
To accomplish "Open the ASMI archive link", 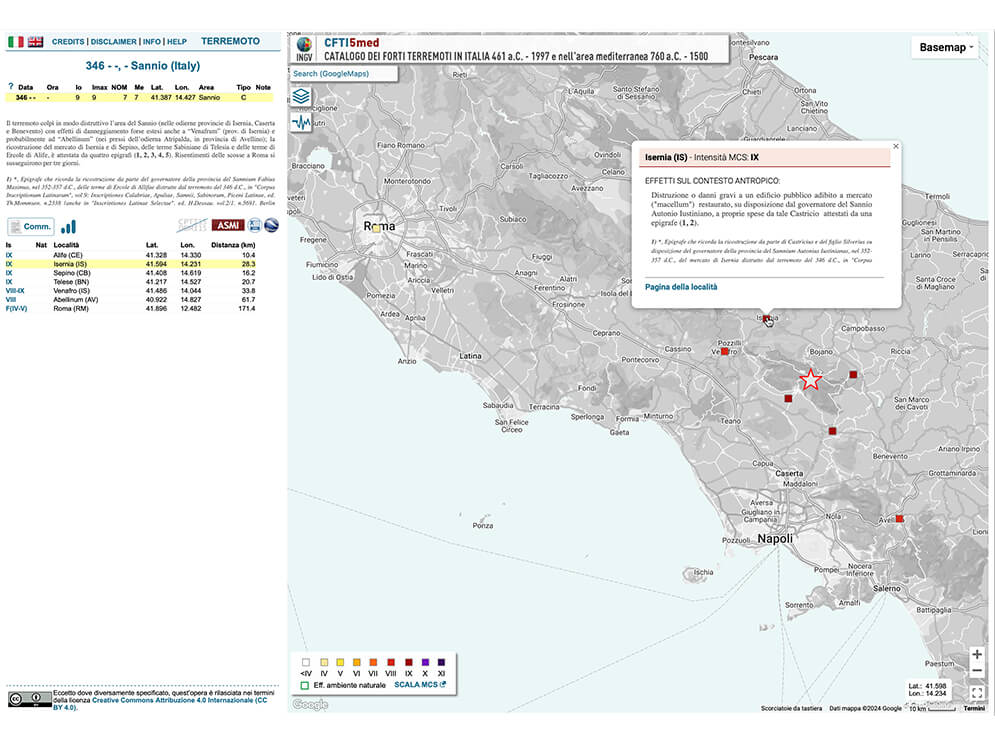I will click(228, 225).
